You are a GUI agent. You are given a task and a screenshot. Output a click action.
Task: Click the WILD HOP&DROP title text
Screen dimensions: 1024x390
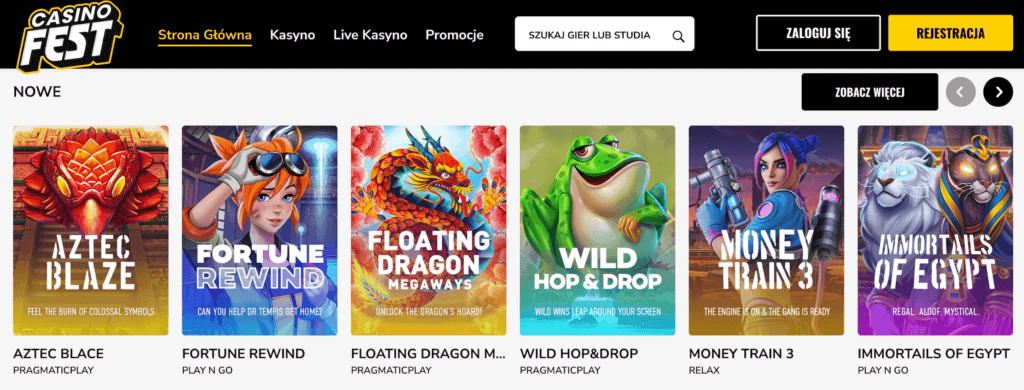coord(579,354)
